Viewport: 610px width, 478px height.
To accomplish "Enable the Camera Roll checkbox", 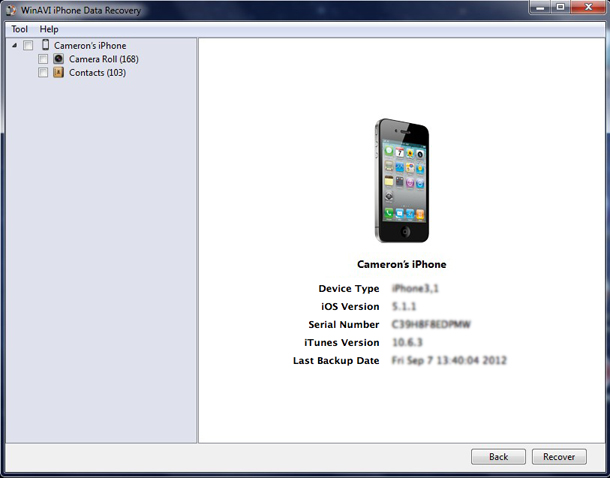I will tap(43, 59).
